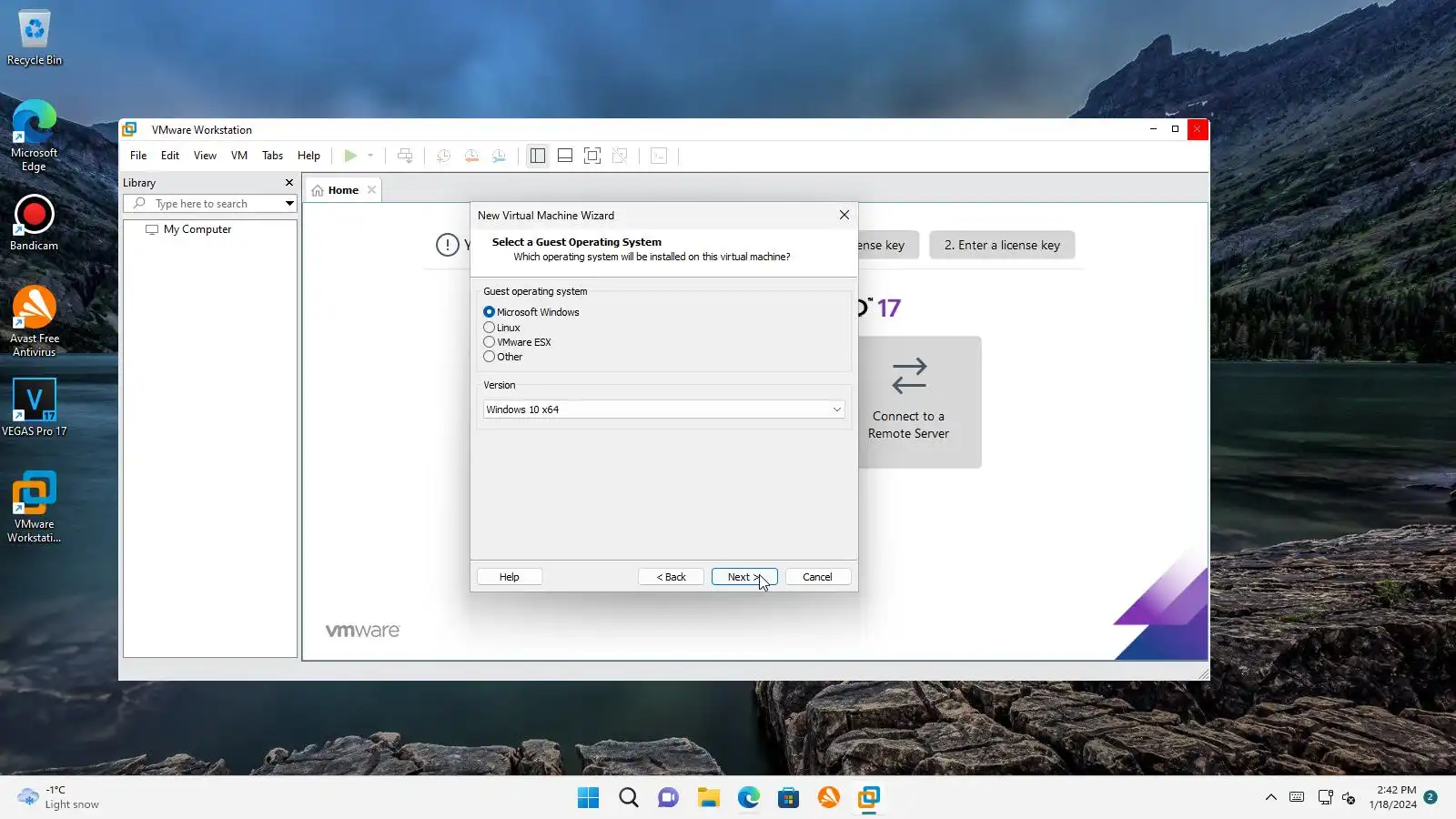1456x819 pixels.
Task: Click Connect to a Remote Server tile
Action: 919,402
